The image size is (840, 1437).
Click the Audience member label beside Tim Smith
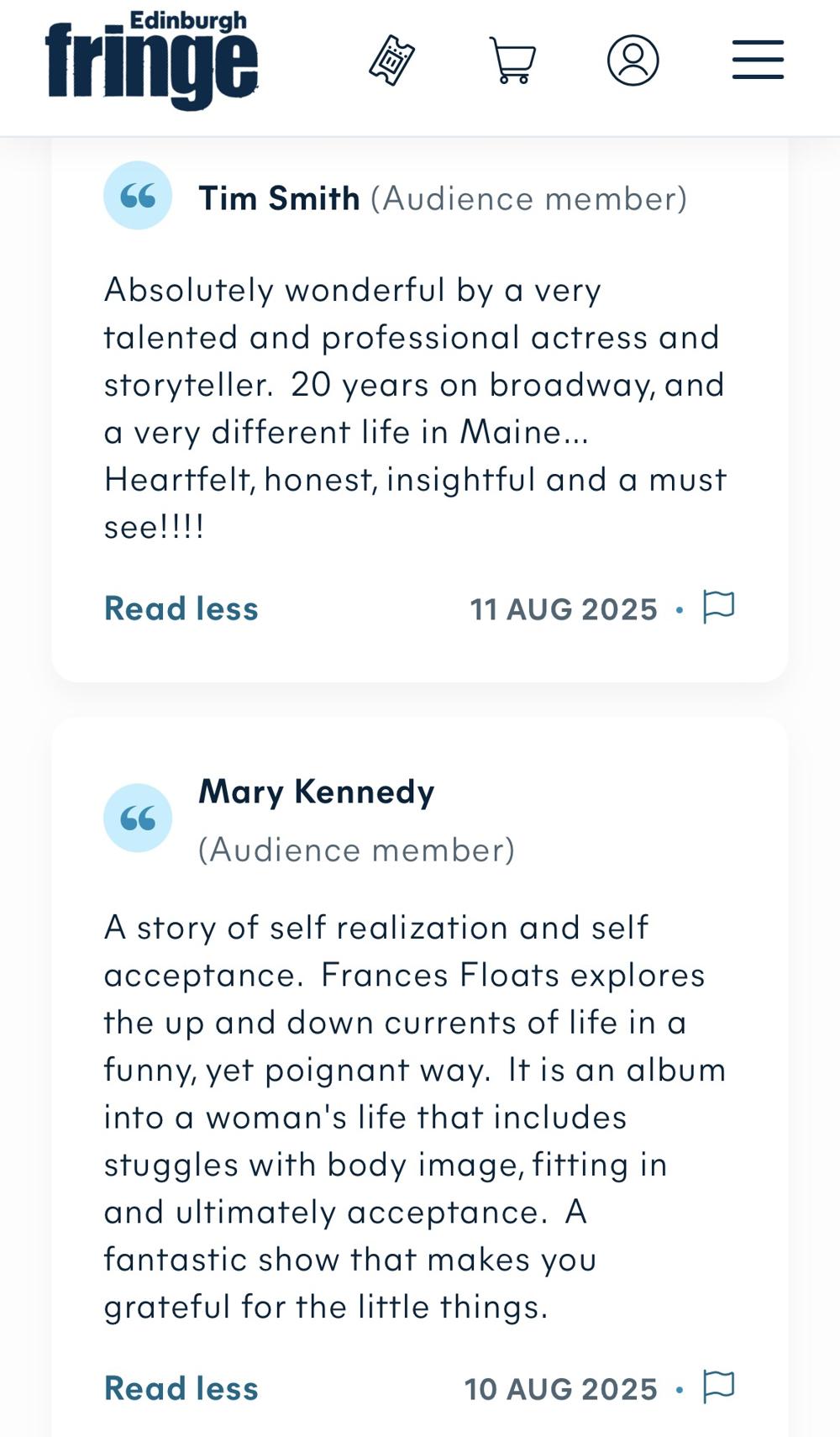[528, 199]
